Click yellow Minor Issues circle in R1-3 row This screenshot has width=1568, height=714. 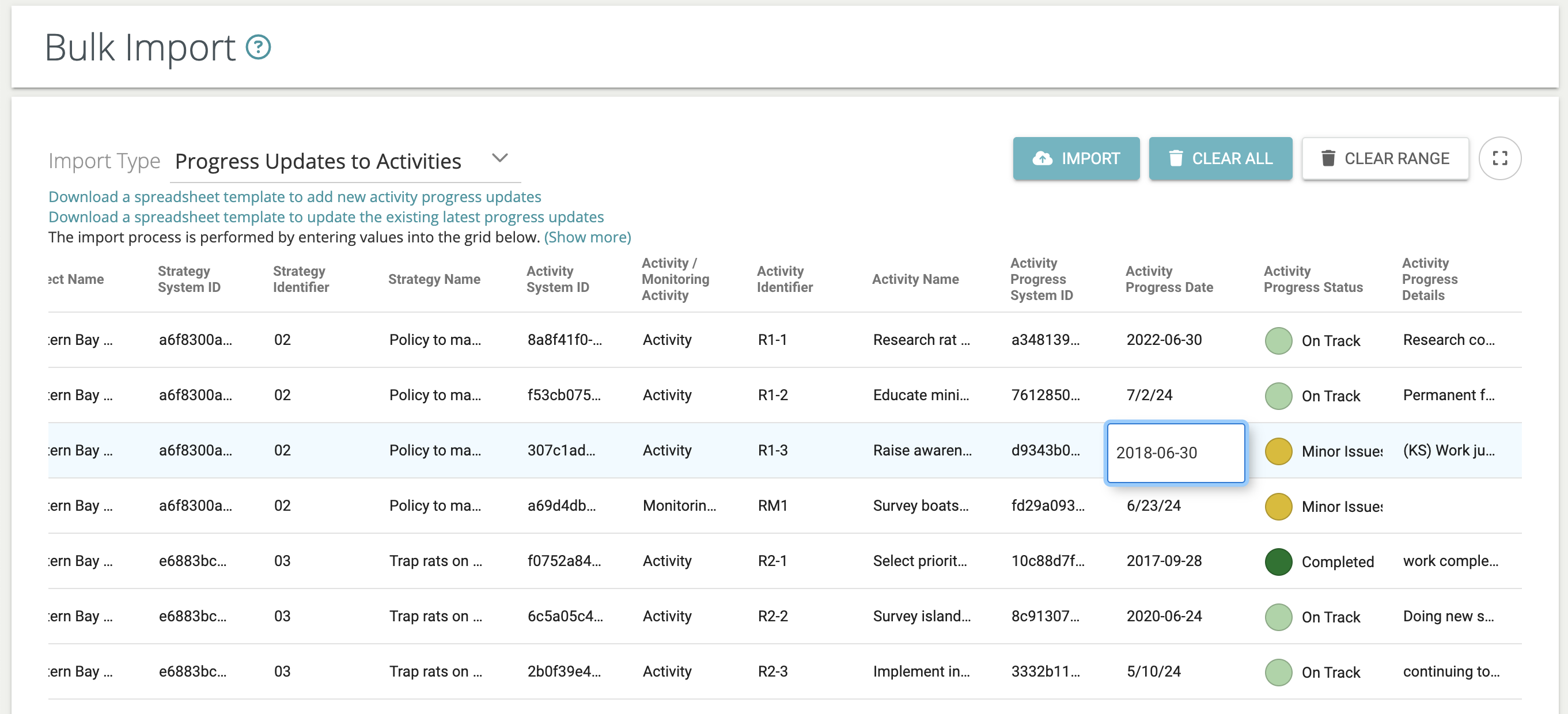[x=1278, y=451]
